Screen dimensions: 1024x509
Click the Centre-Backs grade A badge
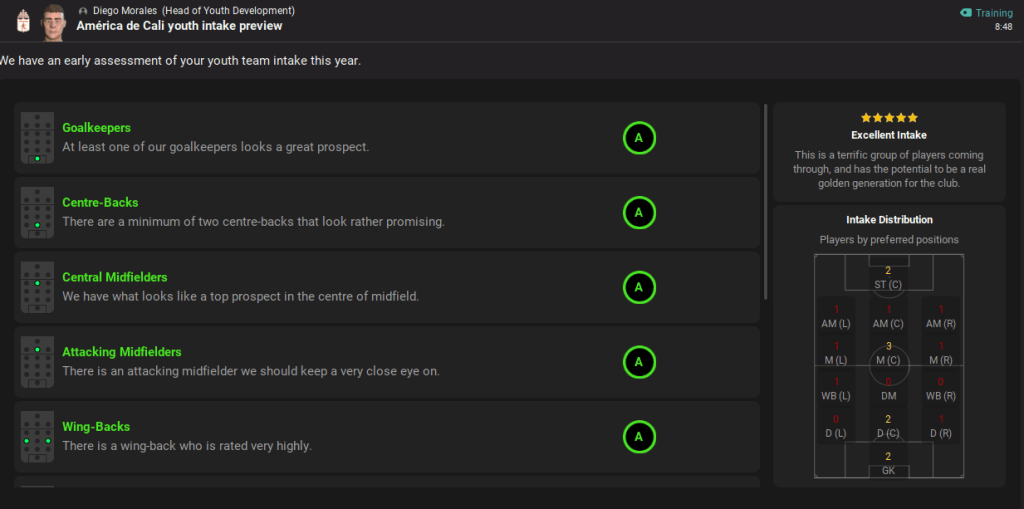639,213
